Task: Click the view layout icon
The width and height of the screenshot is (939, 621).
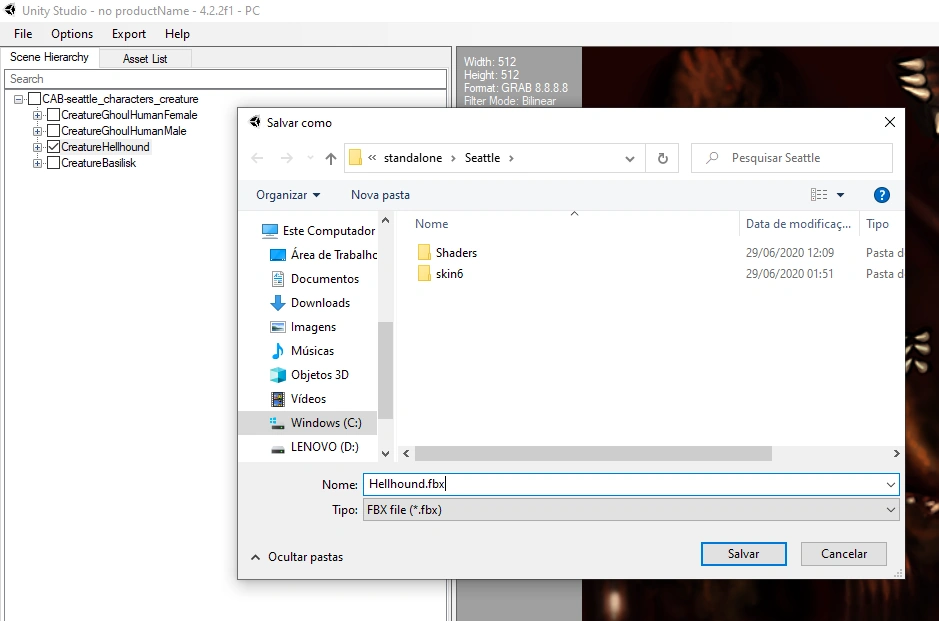Action: tap(819, 195)
